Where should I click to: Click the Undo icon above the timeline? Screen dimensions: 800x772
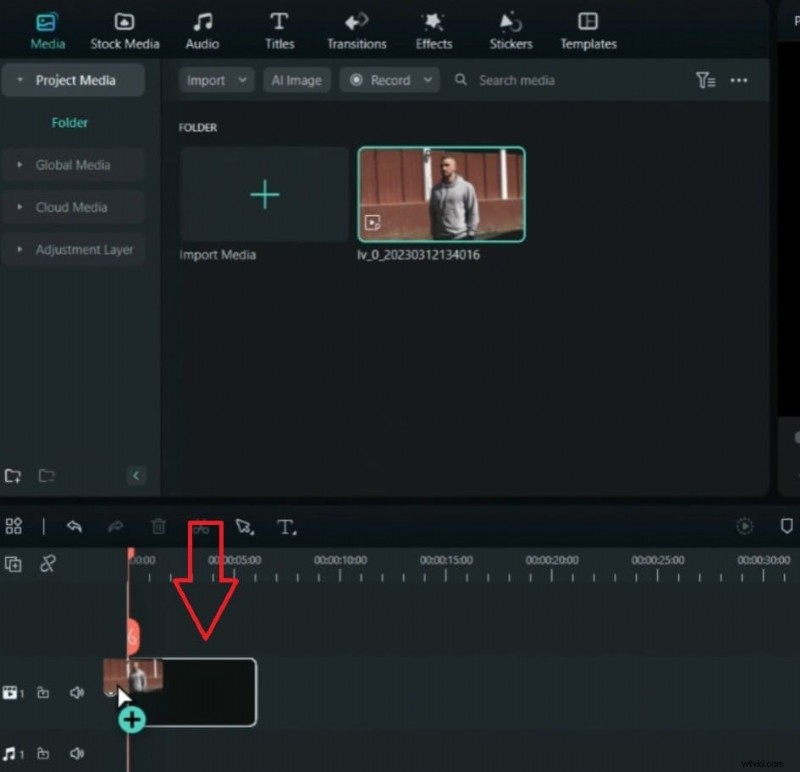[x=74, y=526]
